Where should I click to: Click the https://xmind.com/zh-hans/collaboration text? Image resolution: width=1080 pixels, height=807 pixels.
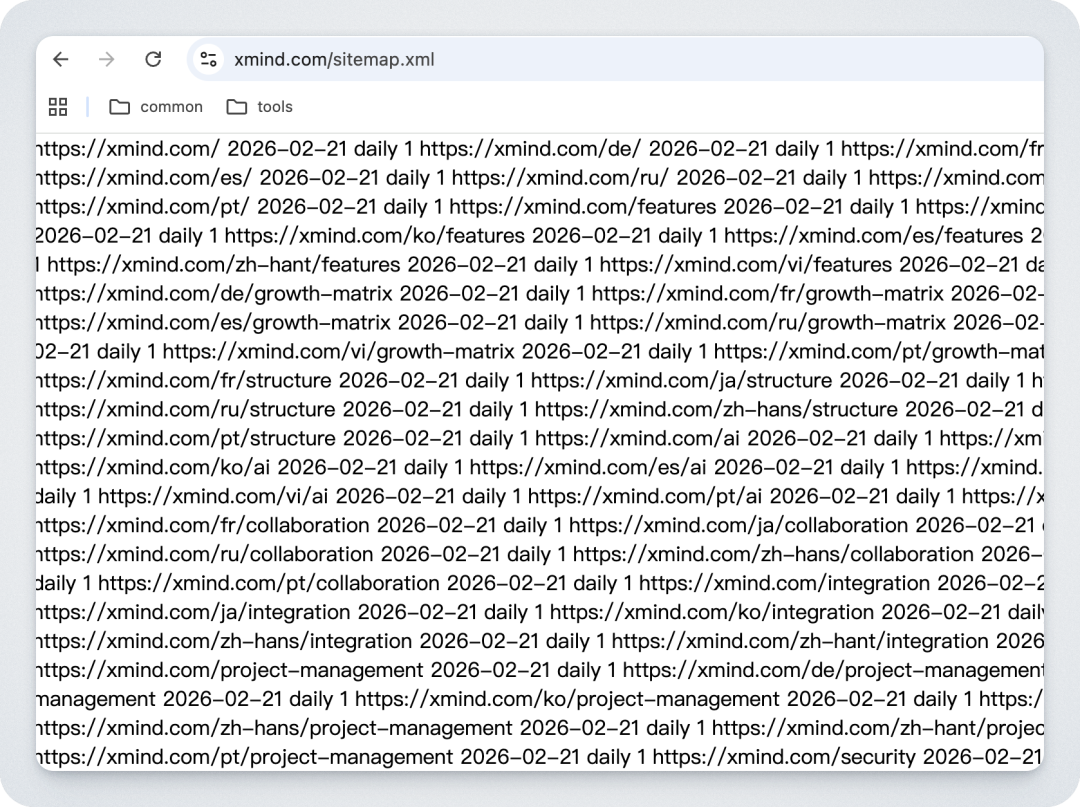(773, 554)
